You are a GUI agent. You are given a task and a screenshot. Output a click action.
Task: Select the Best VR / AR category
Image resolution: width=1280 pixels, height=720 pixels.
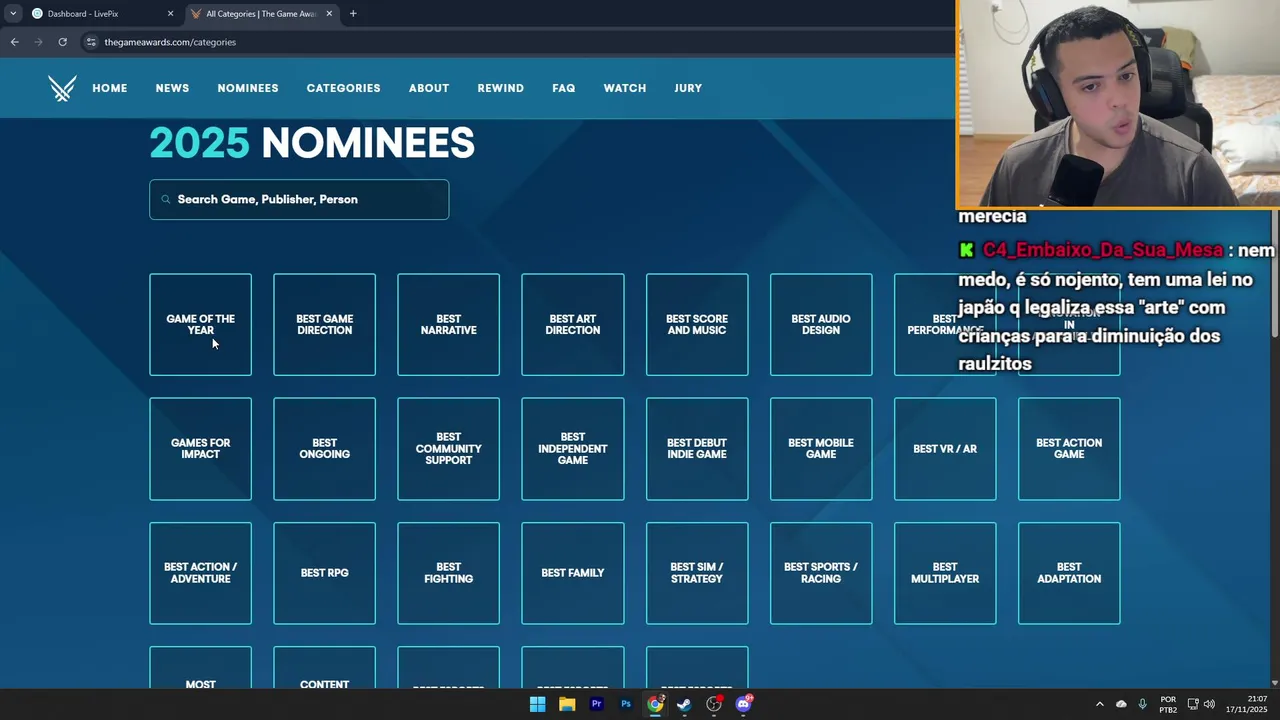click(945, 449)
